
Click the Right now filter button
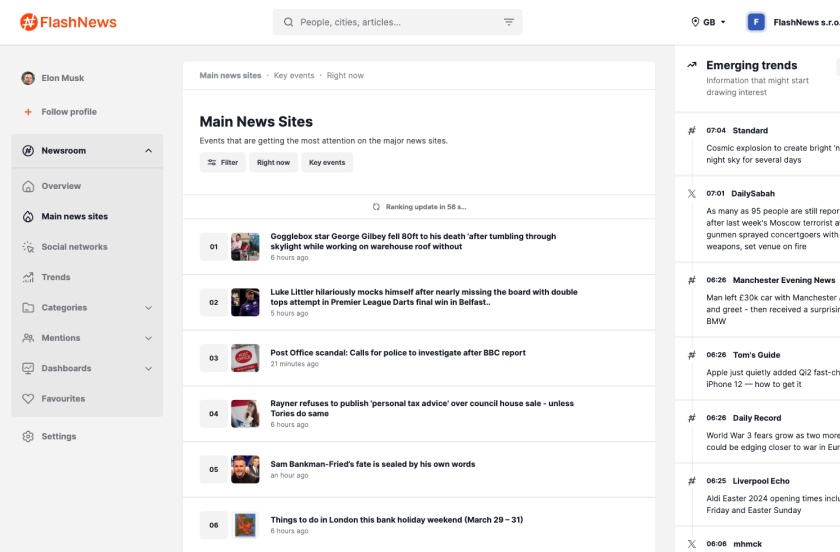coord(273,162)
